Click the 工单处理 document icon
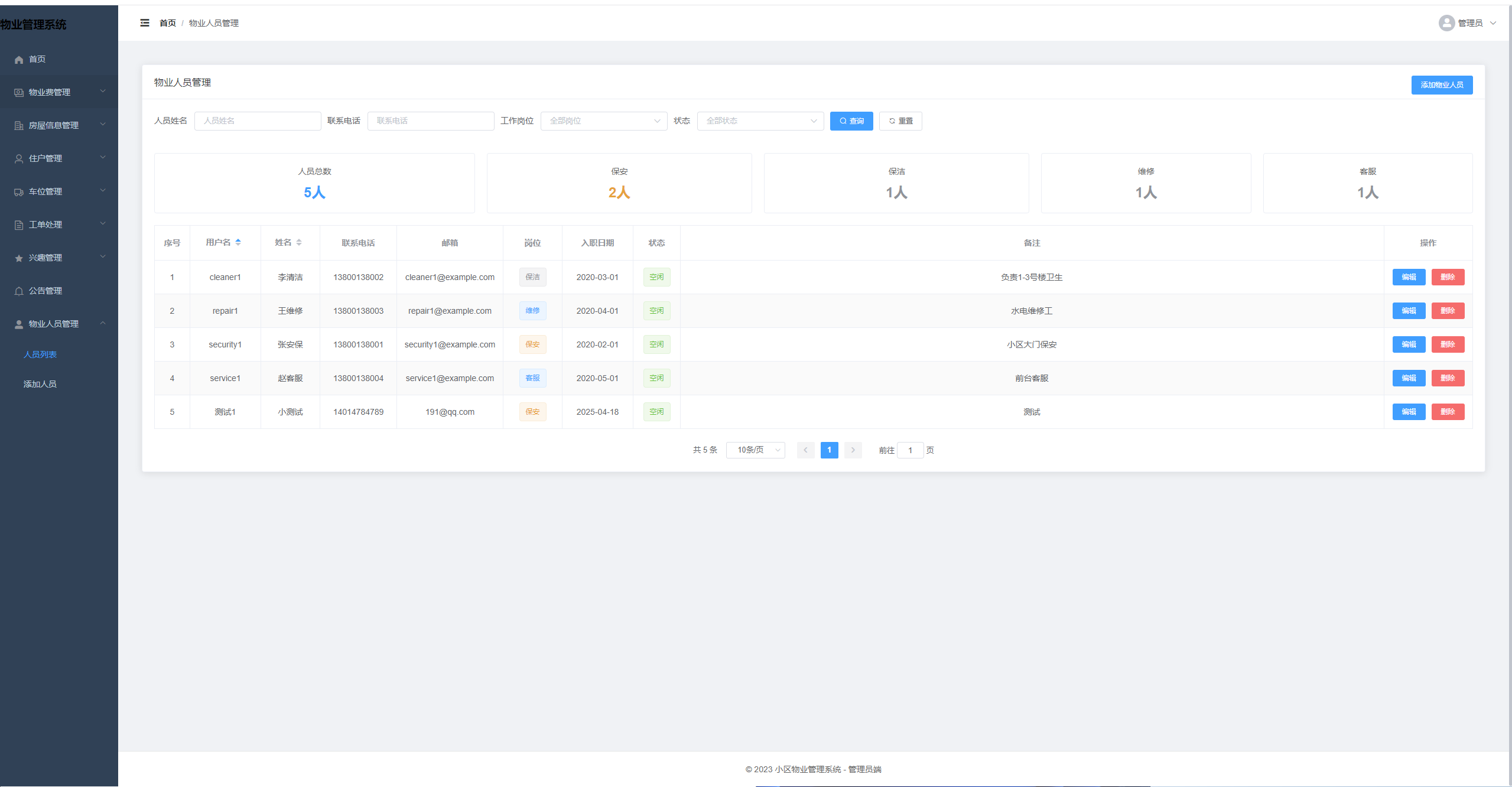Viewport: 1512px width, 787px height. tap(19, 225)
